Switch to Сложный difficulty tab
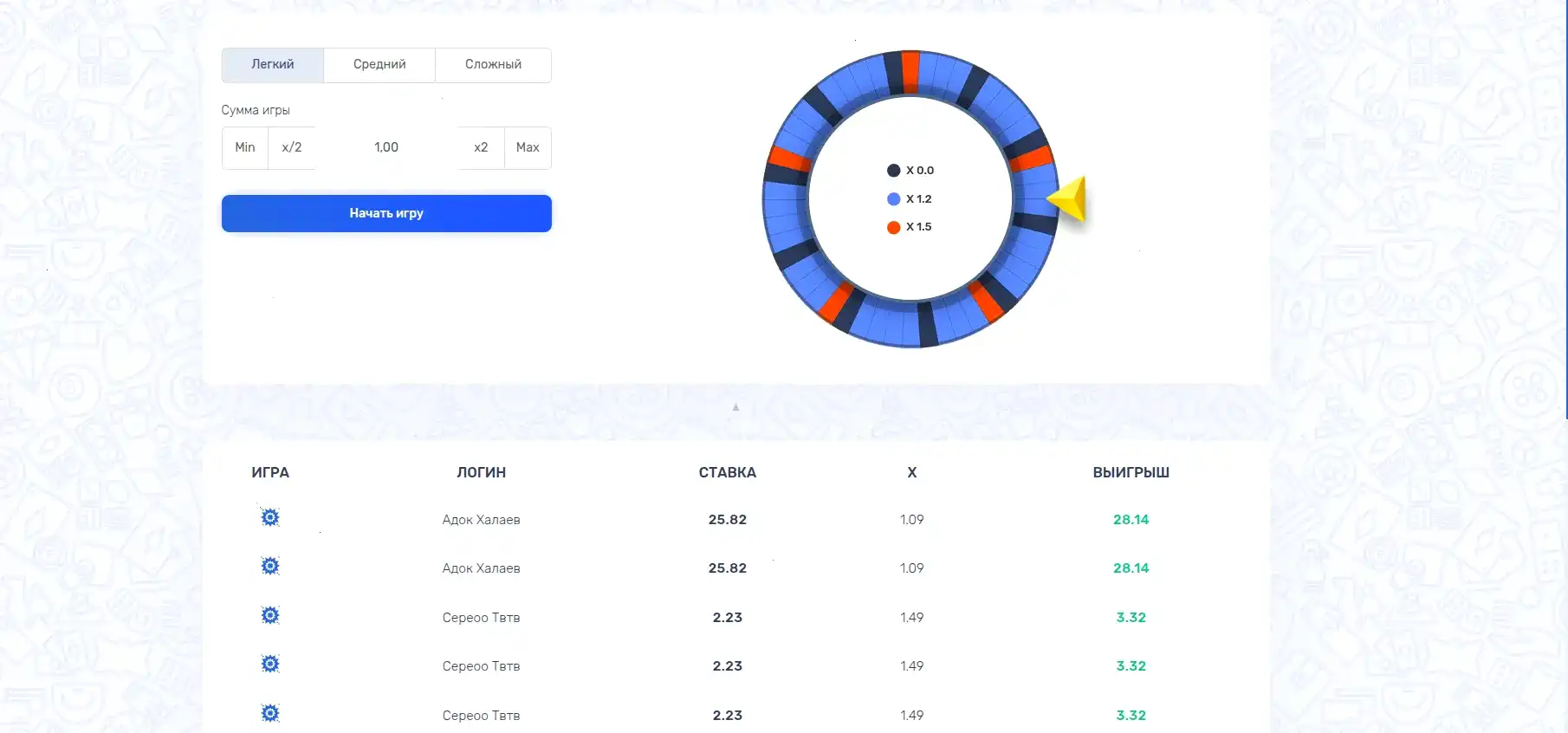Viewport: 1568px width, 733px height. pos(493,65)
